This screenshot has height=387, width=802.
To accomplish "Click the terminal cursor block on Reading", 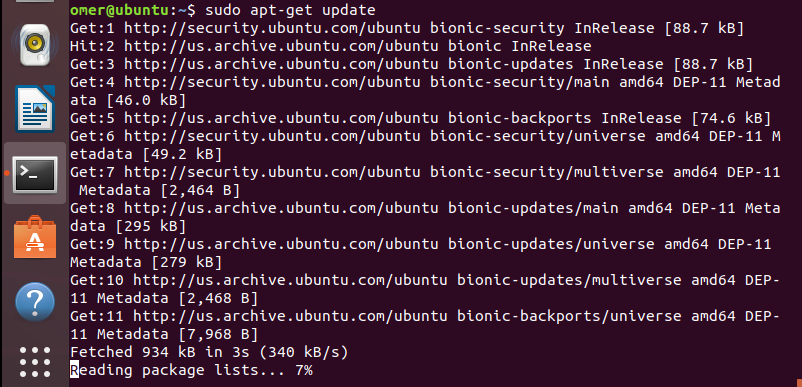I will click(x=74, y=370).
